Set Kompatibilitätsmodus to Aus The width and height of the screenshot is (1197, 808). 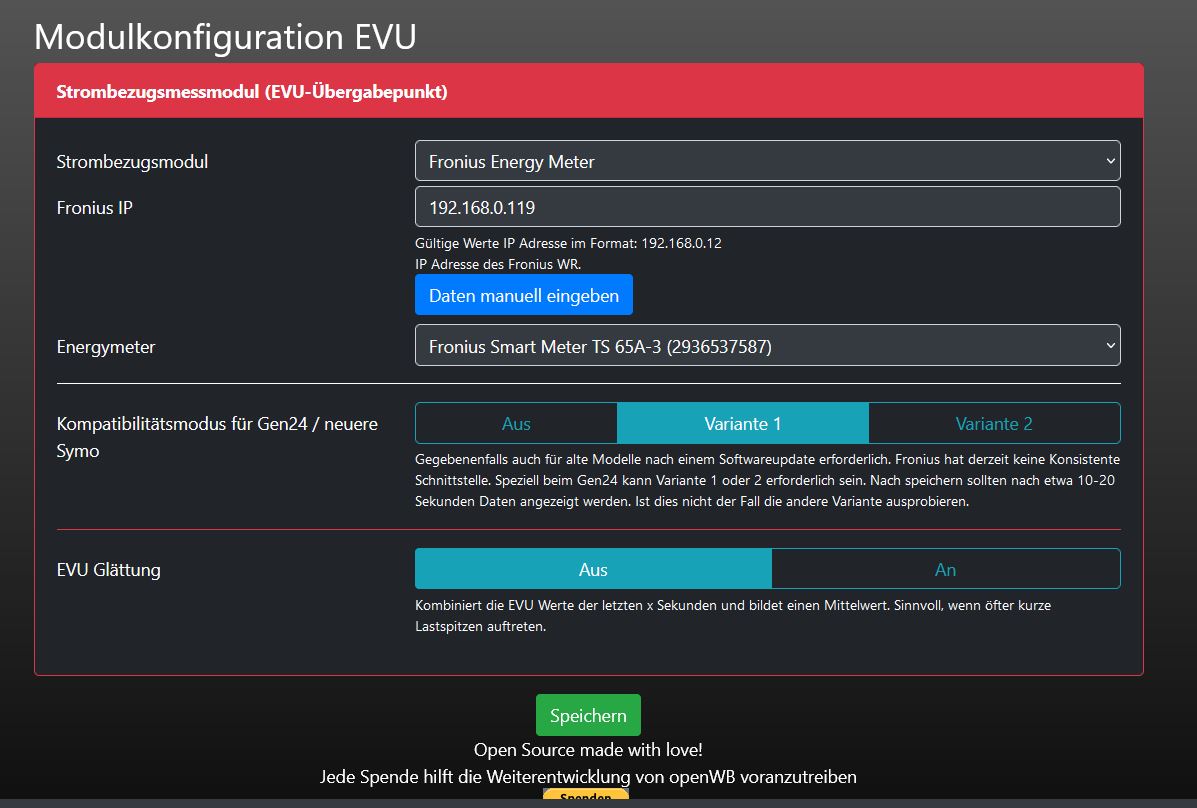pyautogui.click(x=516, y=423)
